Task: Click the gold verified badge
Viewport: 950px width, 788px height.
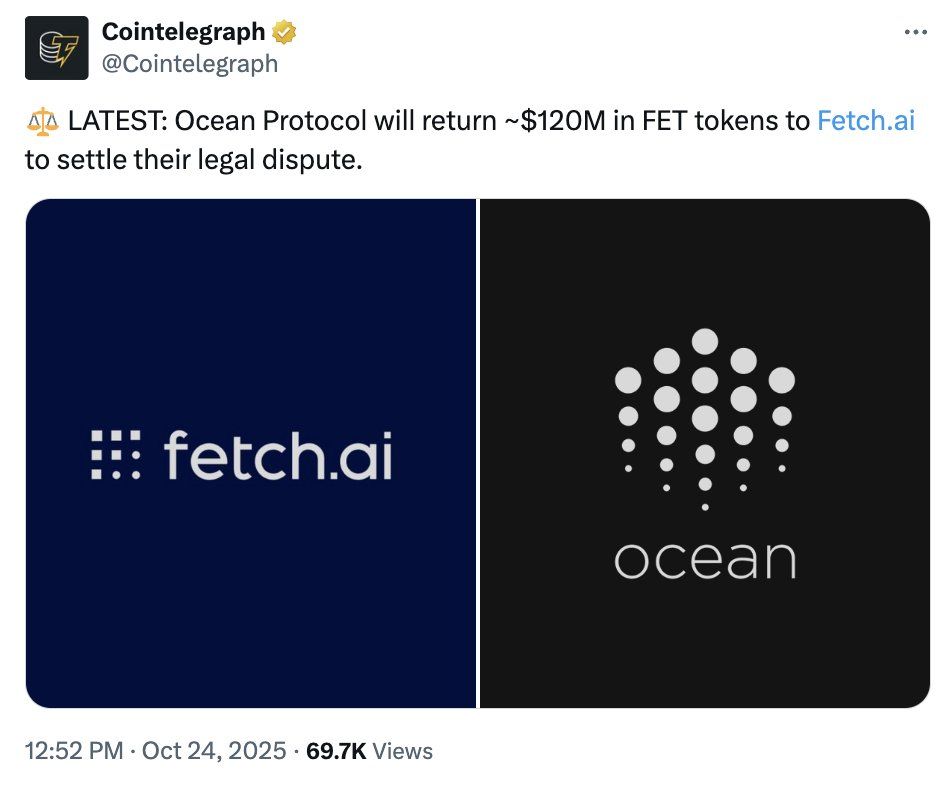Action: pyautogui.click(x=285, y=33)
